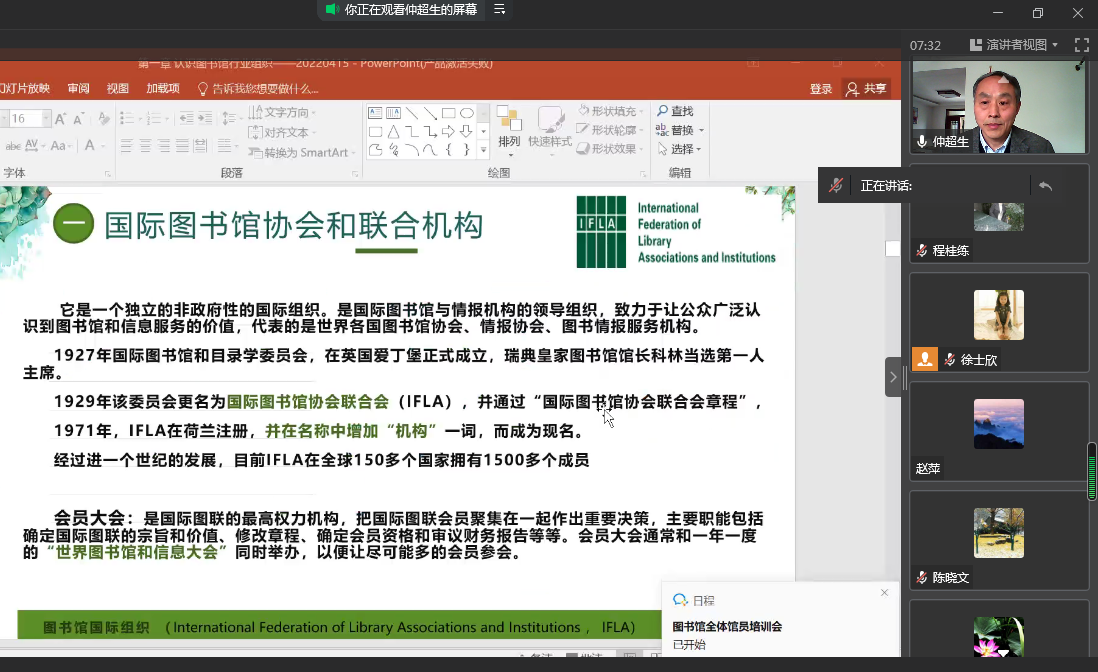Center-align text in paragraph group

pos(145,146)
